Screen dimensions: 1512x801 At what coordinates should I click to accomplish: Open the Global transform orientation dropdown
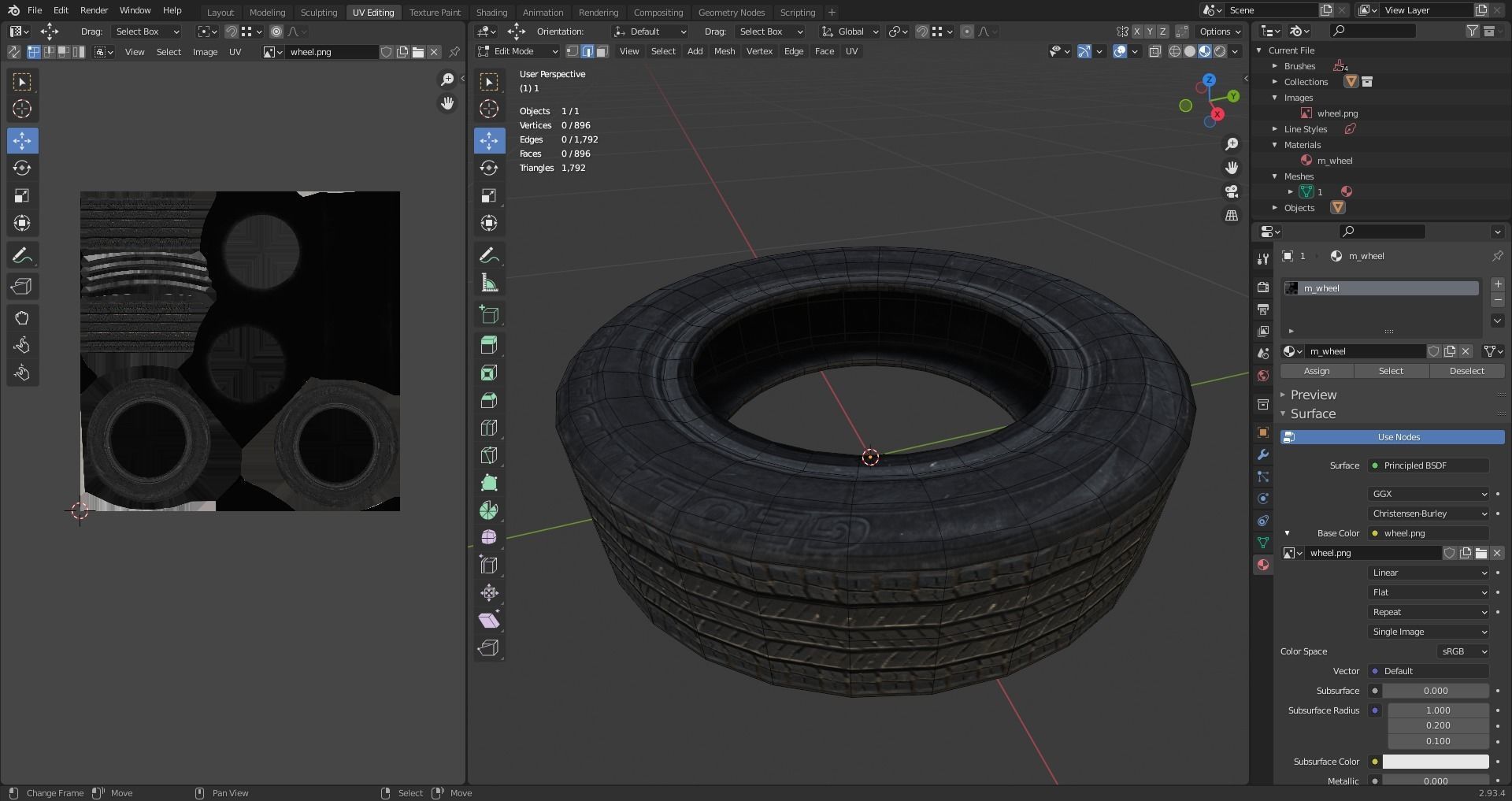point(850,32)
